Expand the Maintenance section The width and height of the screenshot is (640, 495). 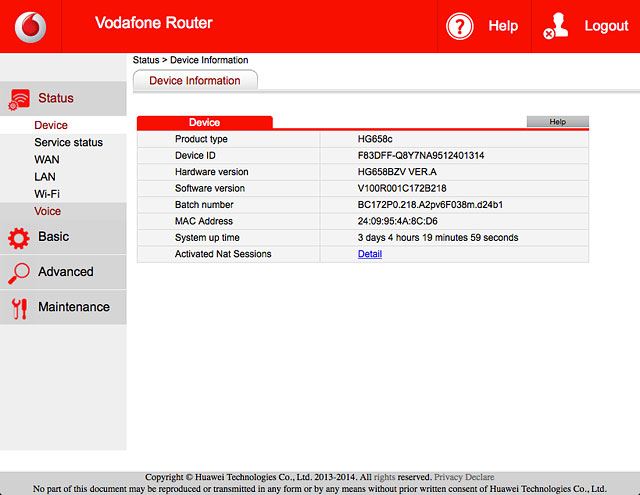[63, 307]
